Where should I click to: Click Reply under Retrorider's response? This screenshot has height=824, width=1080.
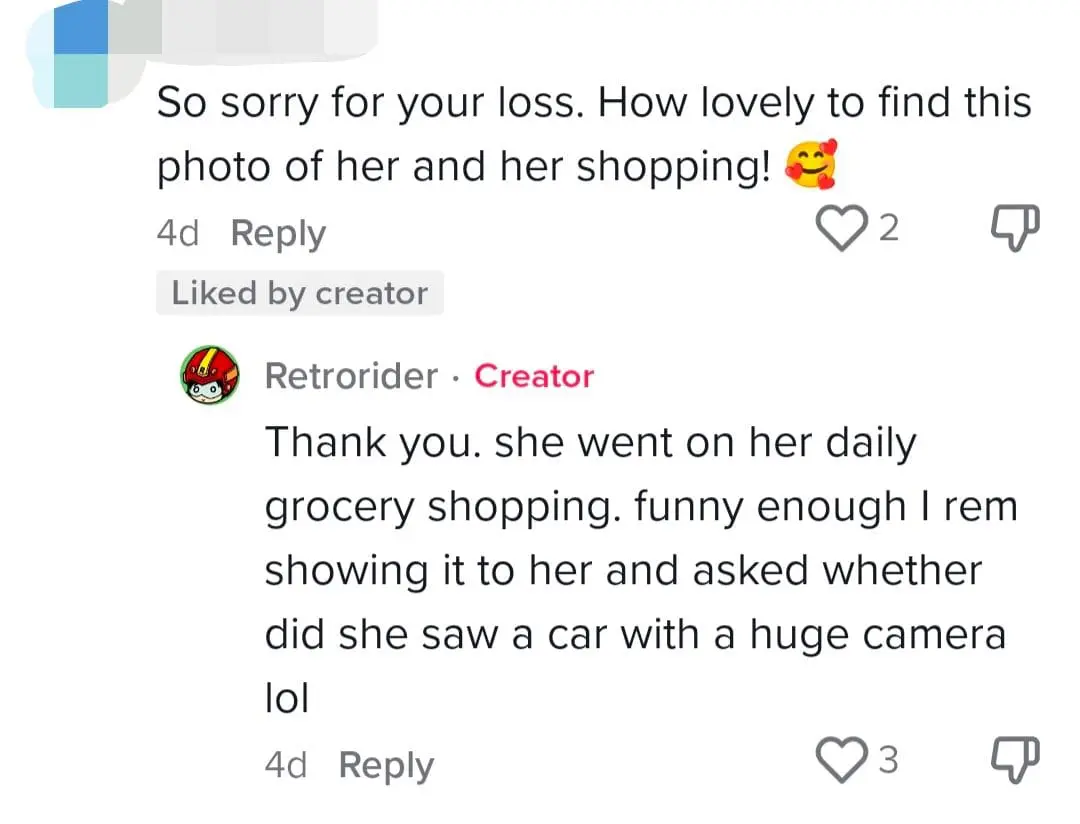[386, 764]
